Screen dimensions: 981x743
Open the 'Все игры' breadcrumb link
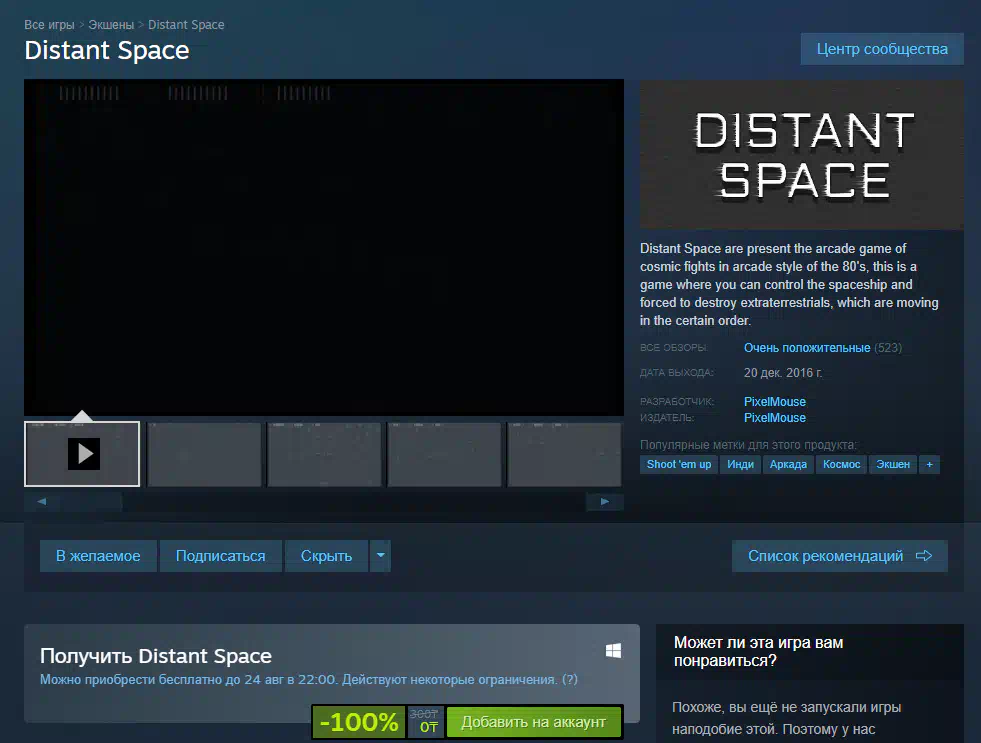(x=49, y=25)
